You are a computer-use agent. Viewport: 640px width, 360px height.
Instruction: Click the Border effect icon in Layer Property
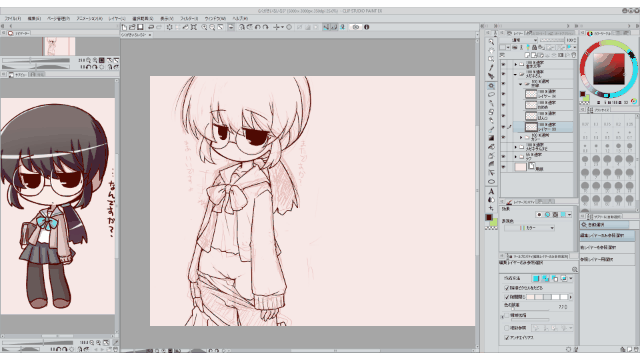[539, 215]
